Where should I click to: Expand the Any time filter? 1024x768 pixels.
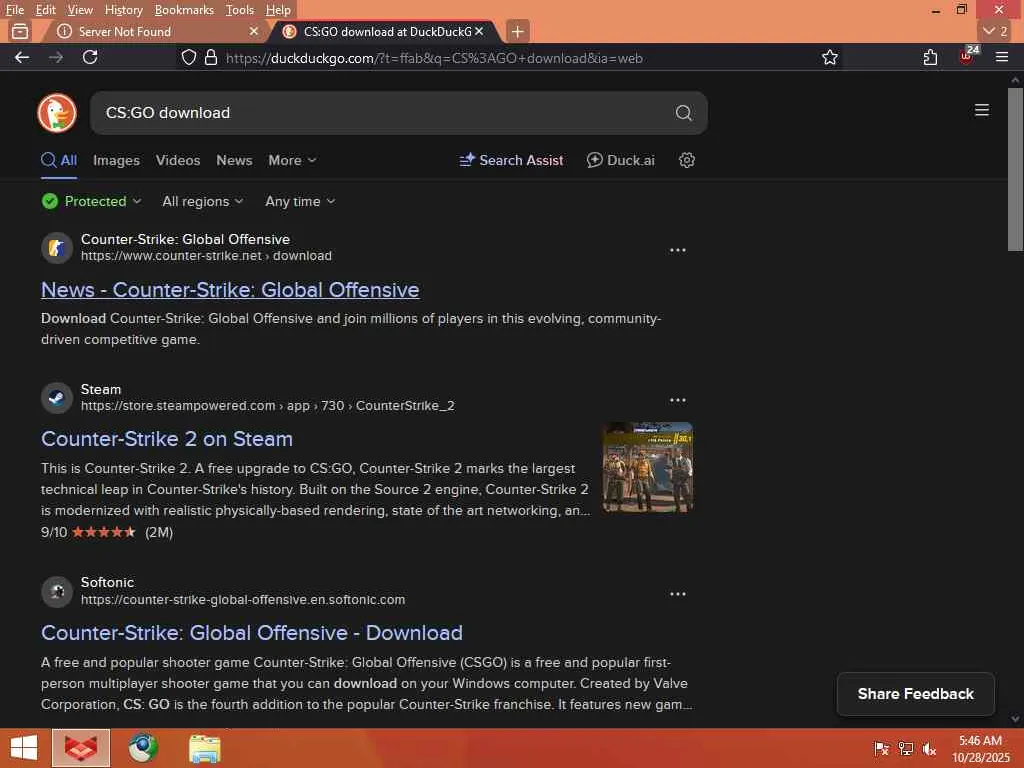coord(300,201)
